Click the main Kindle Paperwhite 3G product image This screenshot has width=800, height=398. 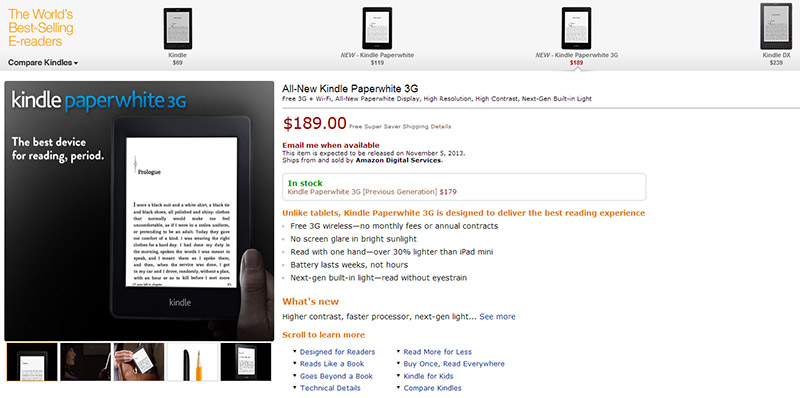coord(139,211)
